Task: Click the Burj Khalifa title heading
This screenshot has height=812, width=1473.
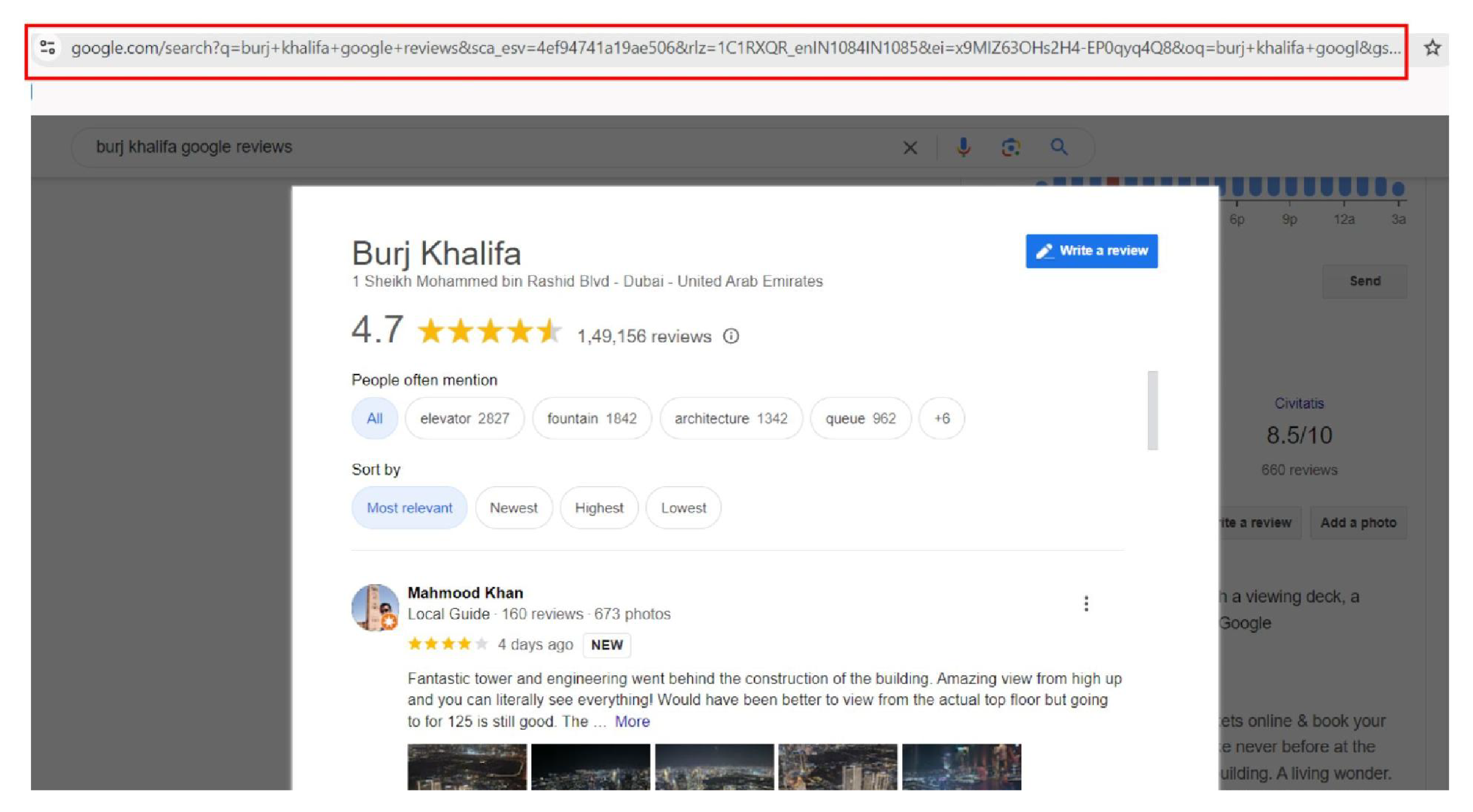Action: [436, 253]
